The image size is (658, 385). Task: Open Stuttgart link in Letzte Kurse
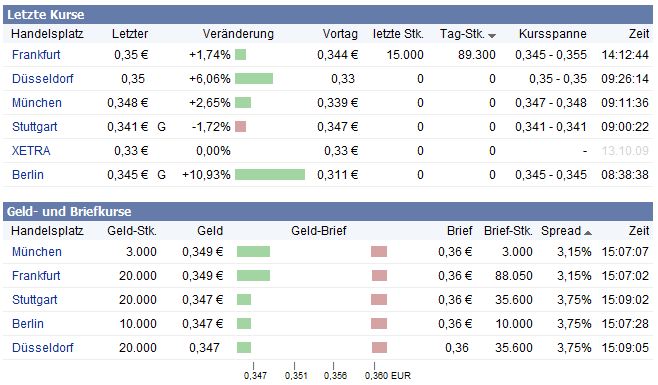pyautogui.click(x=34, y=126)
